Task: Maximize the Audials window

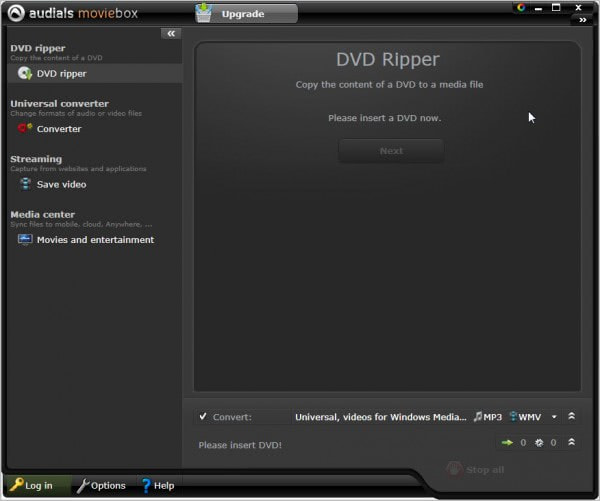Action: [x=556, y=8]
